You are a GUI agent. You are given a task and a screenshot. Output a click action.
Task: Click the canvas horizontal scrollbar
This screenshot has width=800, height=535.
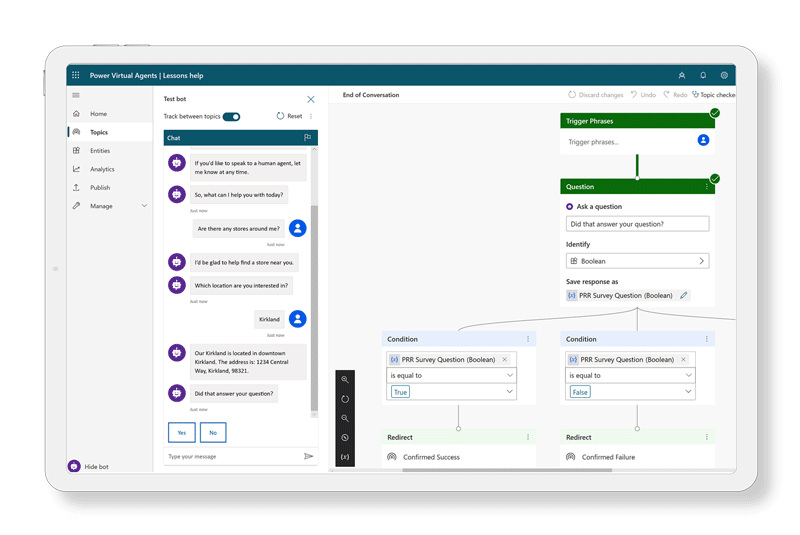[507, 470]
